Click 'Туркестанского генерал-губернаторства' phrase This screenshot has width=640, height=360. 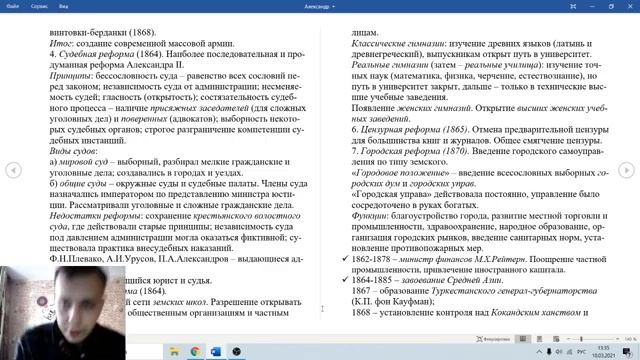(x=514, y=291)
